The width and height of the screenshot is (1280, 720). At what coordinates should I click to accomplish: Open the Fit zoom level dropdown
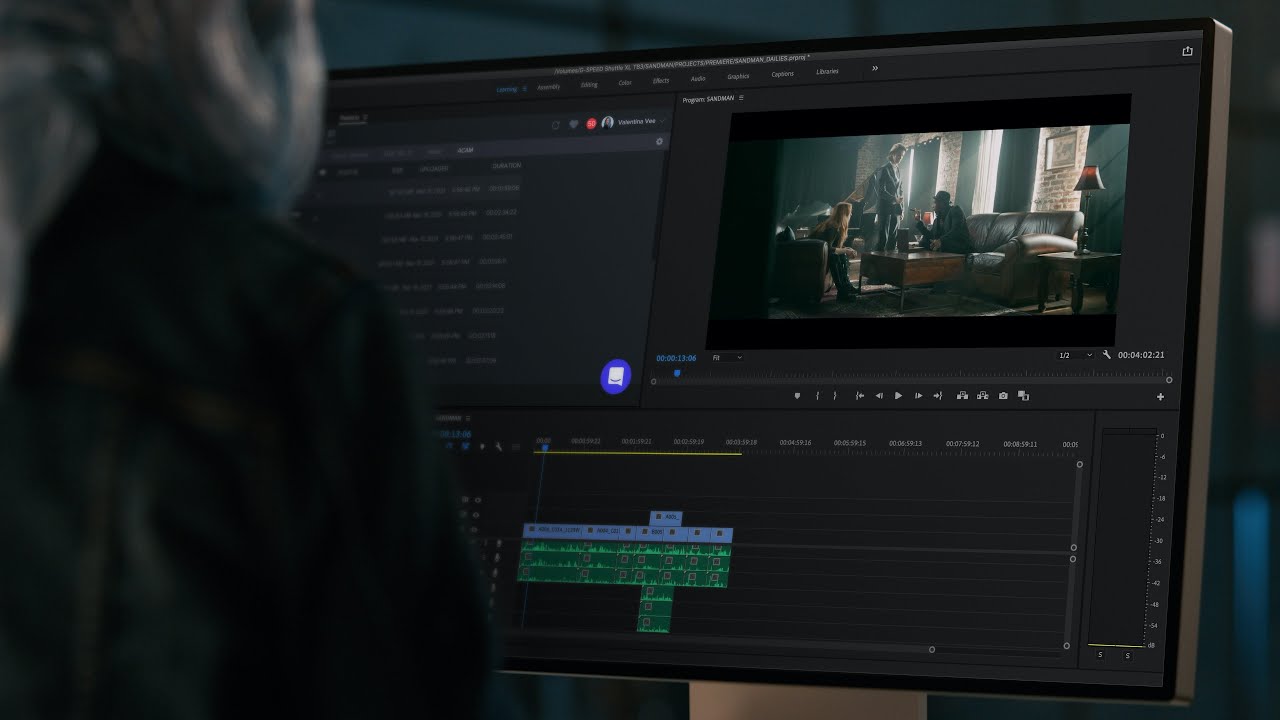(727, 357)
